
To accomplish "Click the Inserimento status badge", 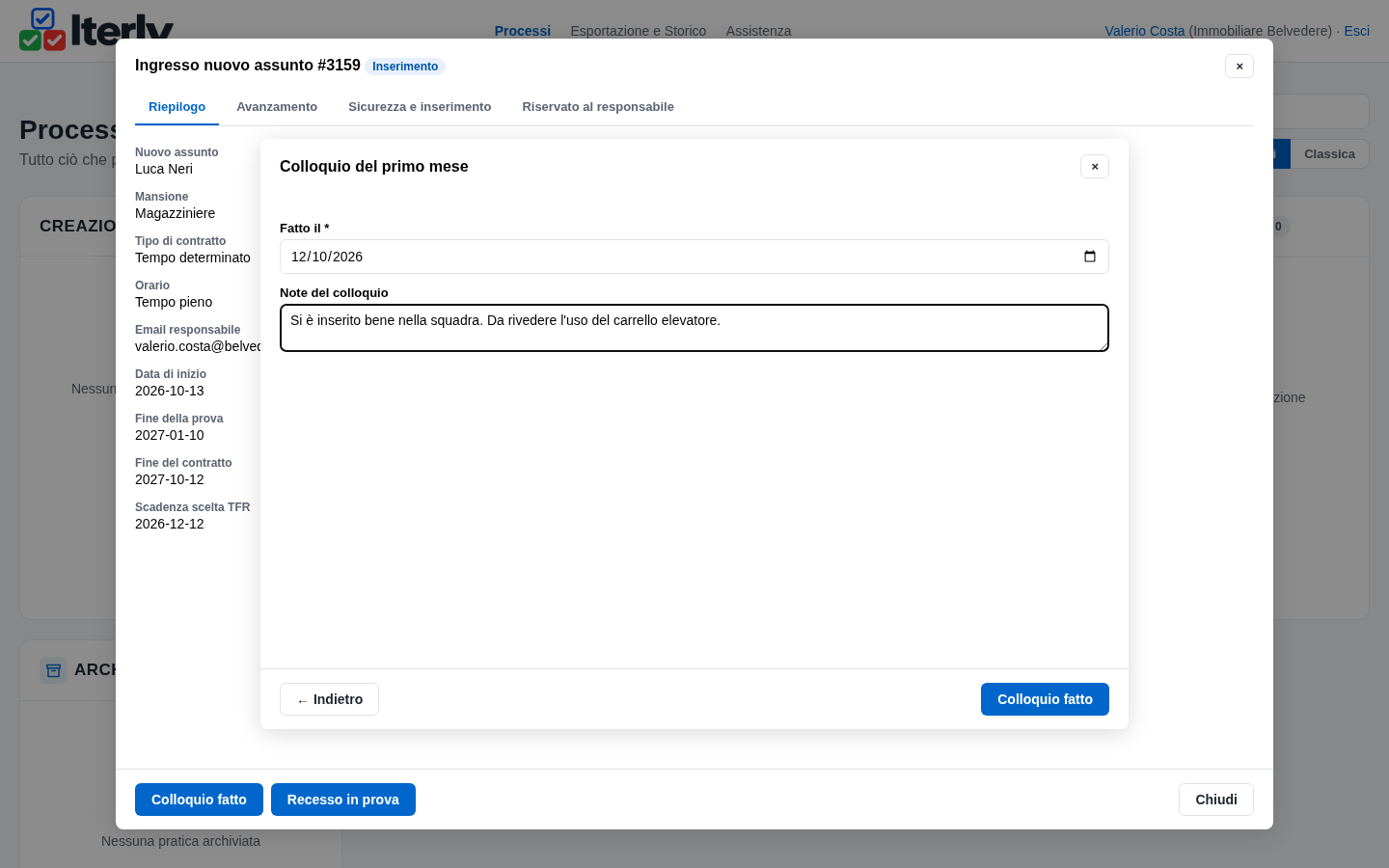I will [405, 67].
